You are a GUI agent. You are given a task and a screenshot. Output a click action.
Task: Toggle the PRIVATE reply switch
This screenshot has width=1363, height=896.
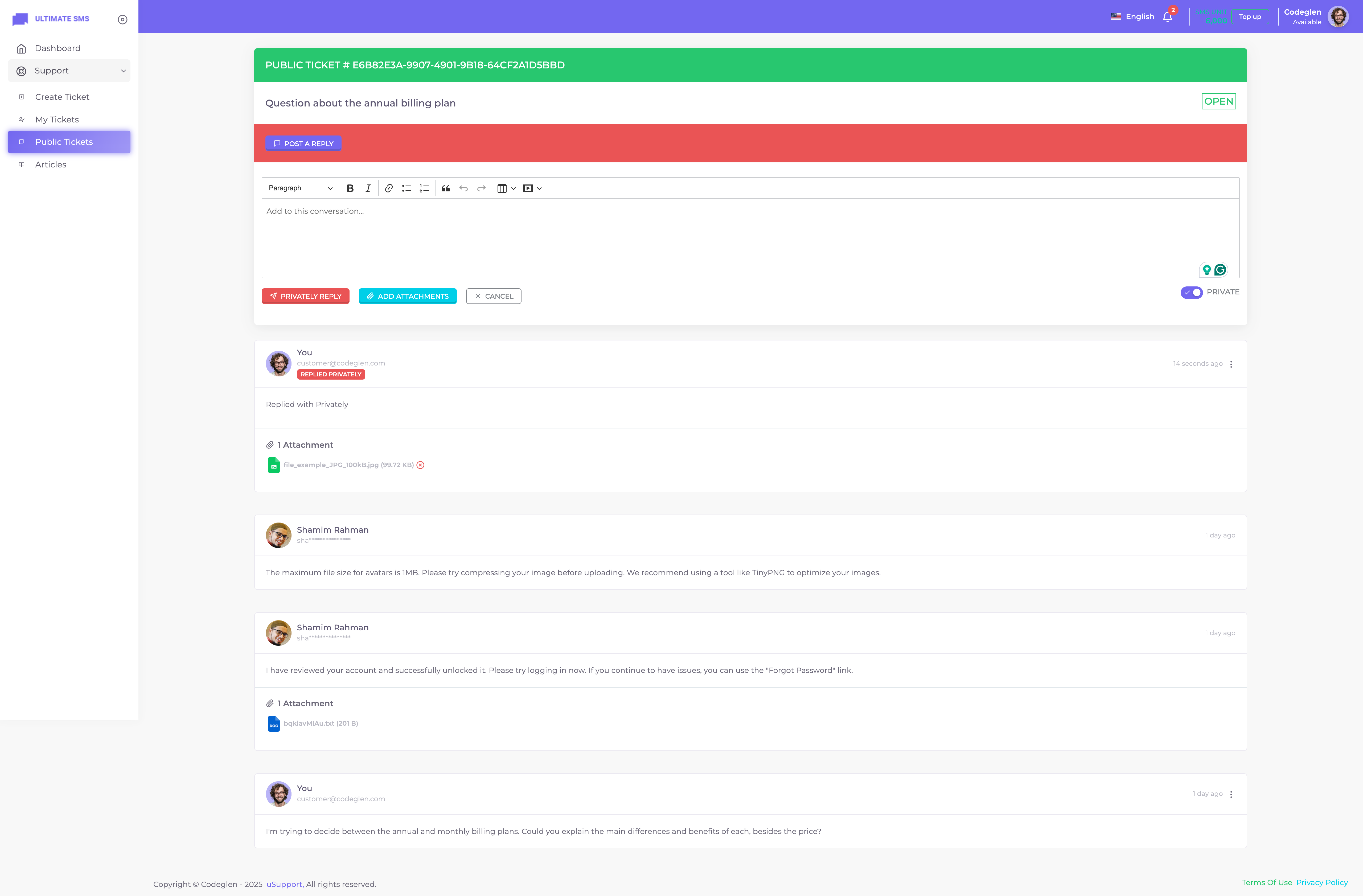[1192, 293]
